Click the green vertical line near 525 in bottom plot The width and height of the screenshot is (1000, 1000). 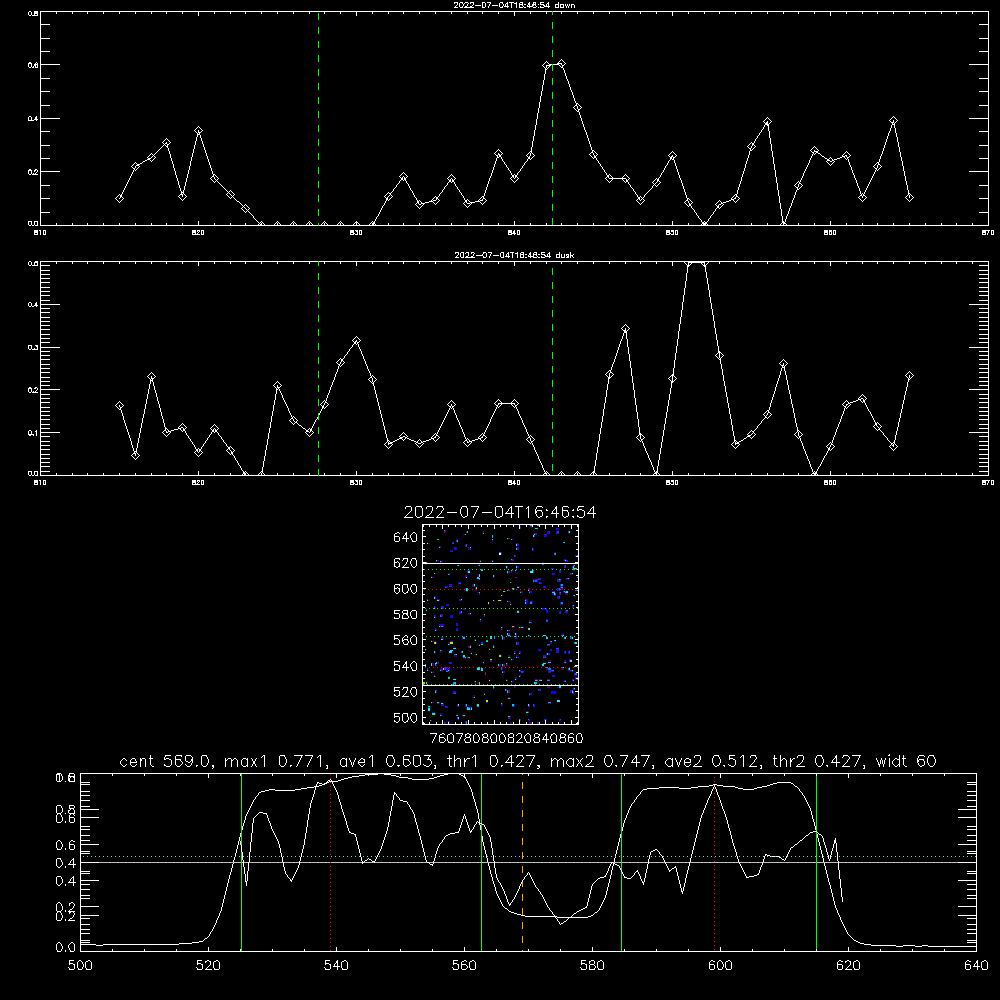coord(241,861)
